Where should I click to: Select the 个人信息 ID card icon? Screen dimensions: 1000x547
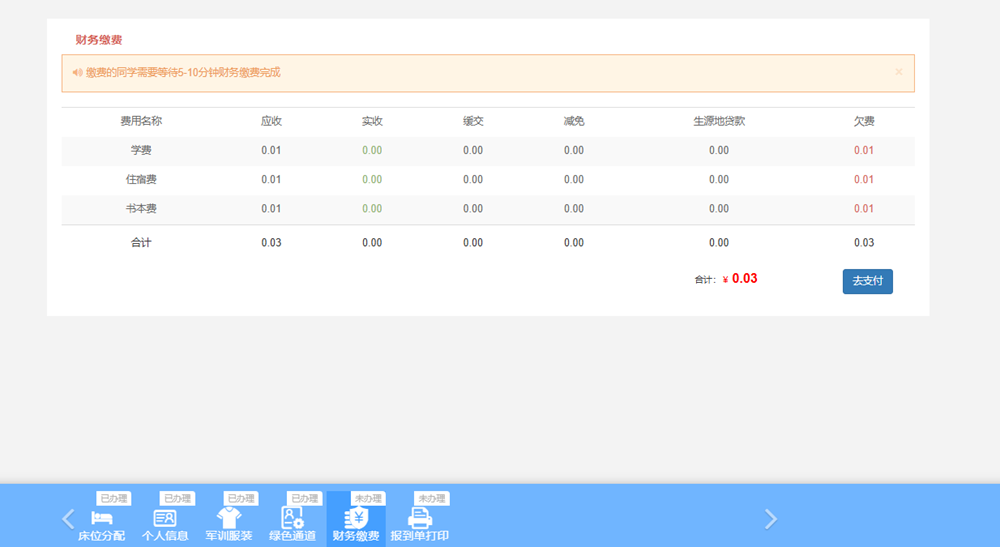165,518
